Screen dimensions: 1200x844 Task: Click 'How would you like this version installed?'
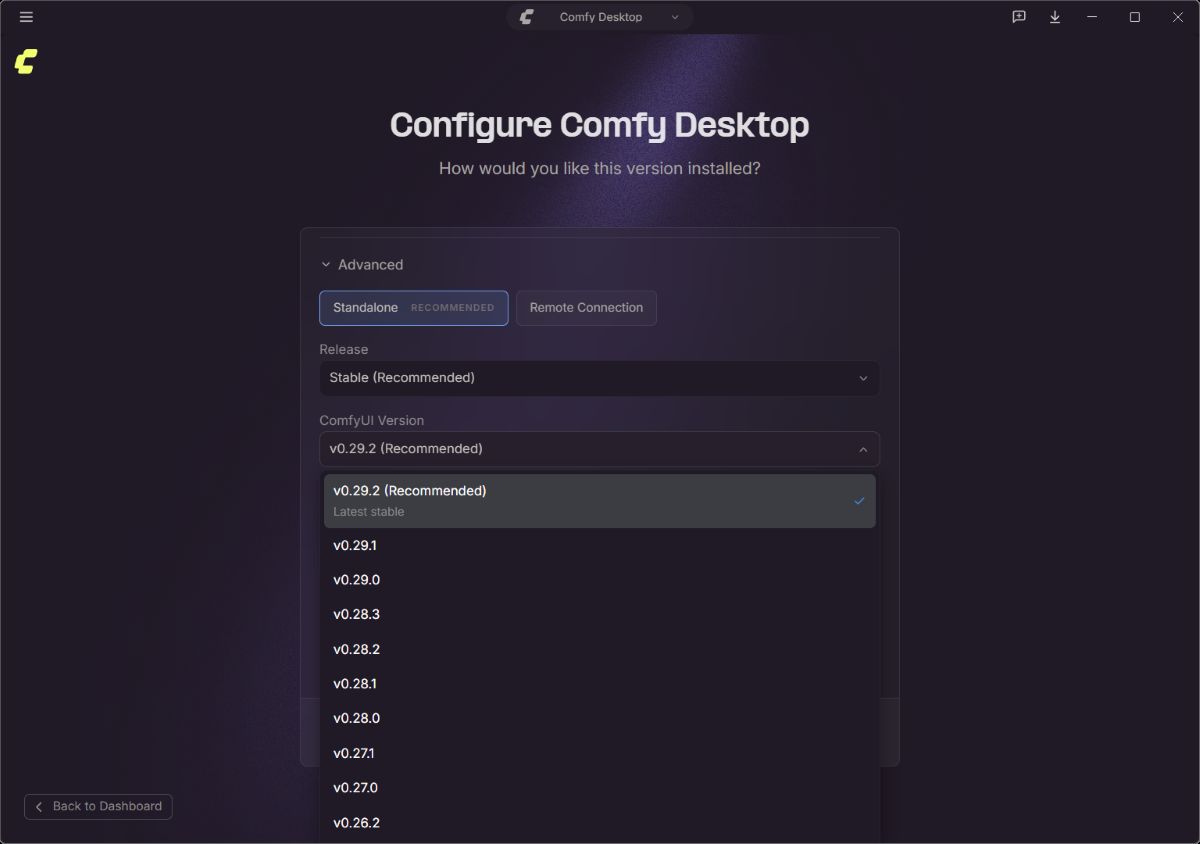600,169
